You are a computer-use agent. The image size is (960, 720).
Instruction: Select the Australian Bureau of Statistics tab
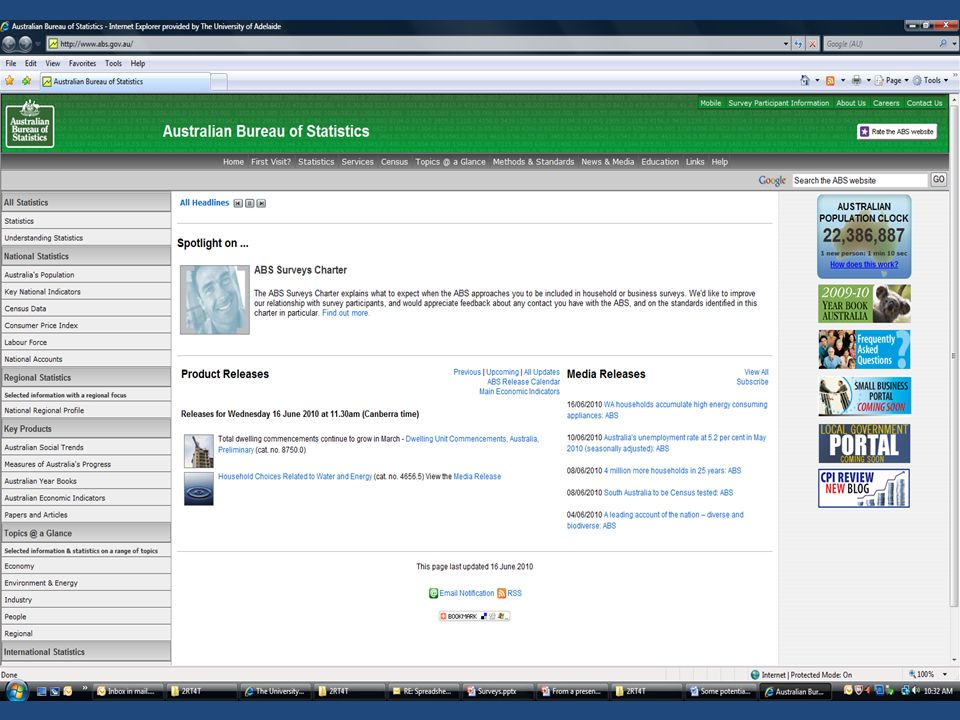[126, 81]
